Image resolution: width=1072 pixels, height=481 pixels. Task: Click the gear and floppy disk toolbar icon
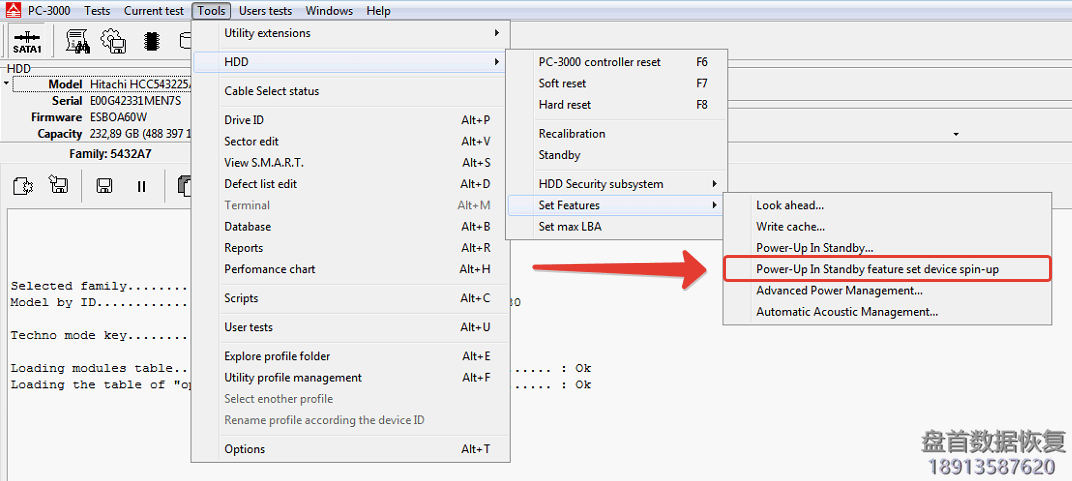pos(113,41)
